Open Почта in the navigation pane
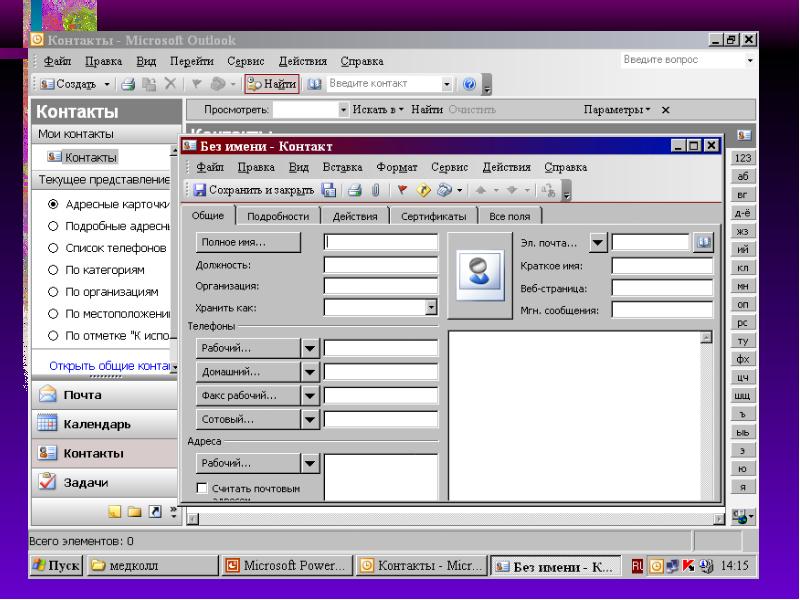The image size is (800, 600). 105,395
